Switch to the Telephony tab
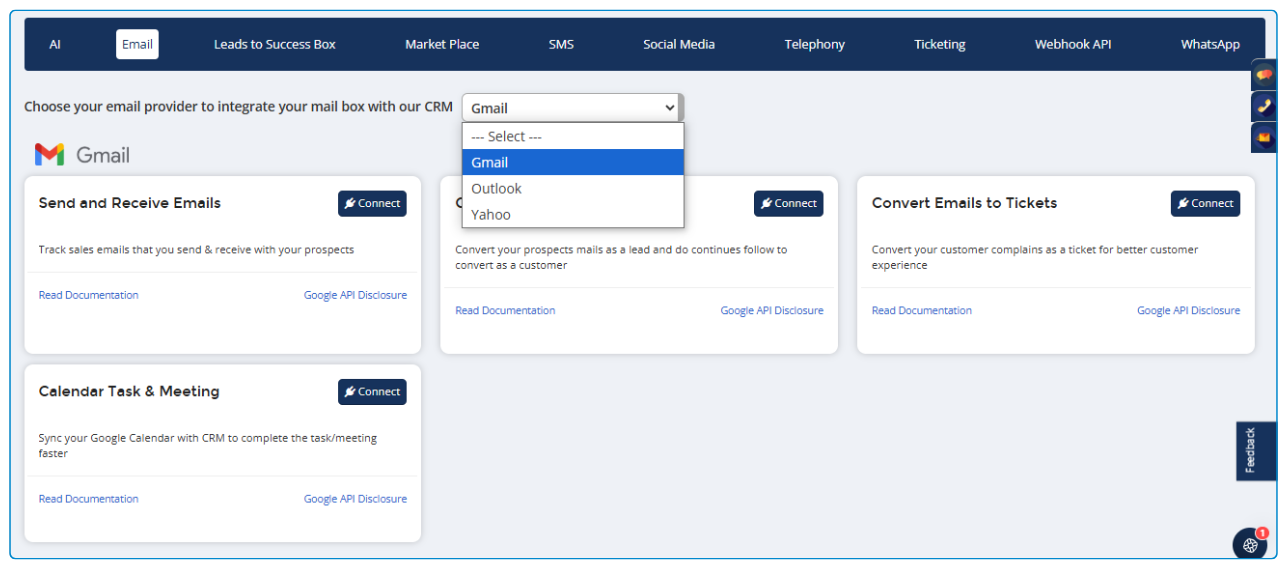1287x569 pixels. (815, 44)
